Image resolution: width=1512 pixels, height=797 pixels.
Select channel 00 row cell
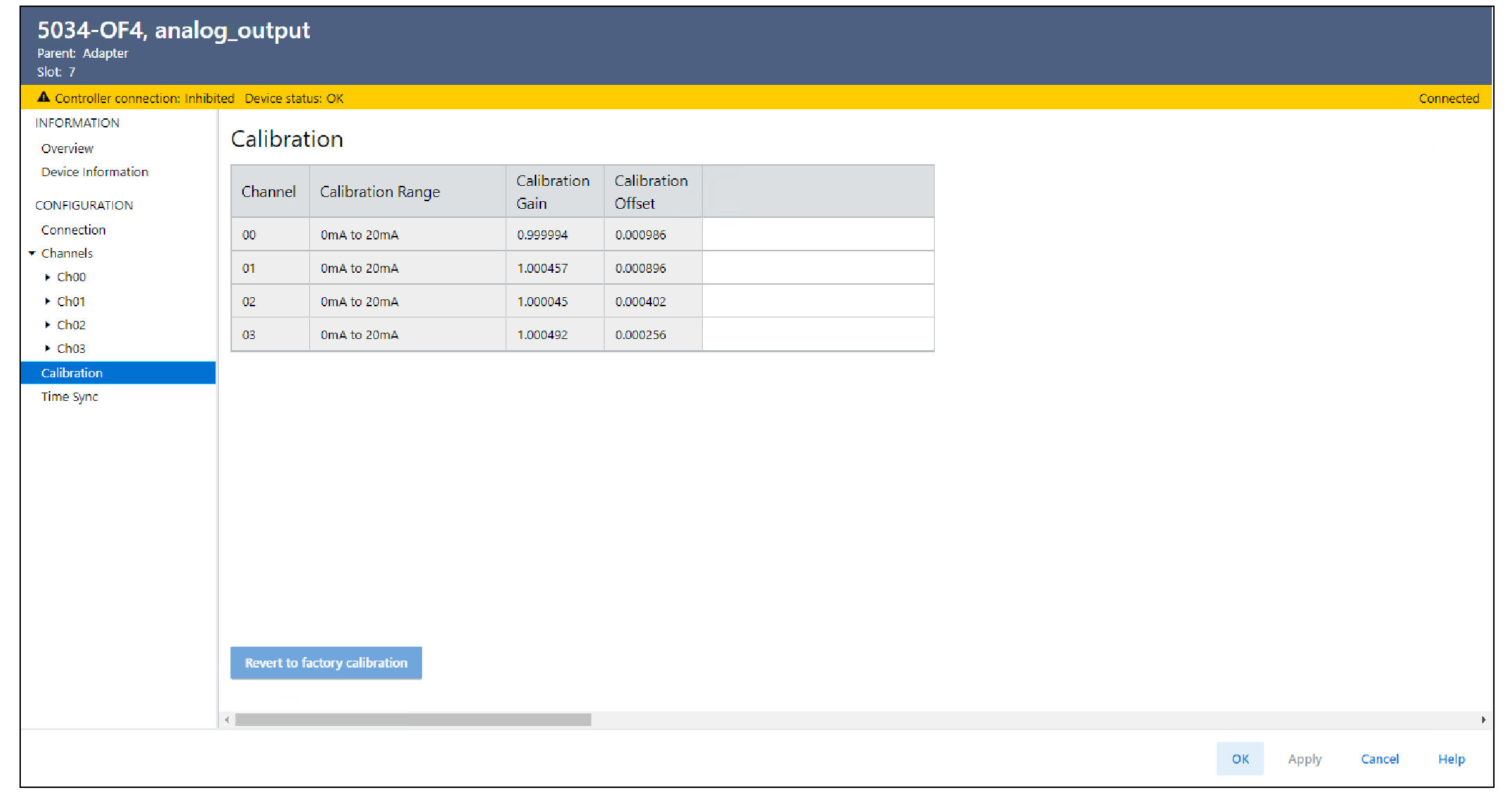[x=270, y=235]
